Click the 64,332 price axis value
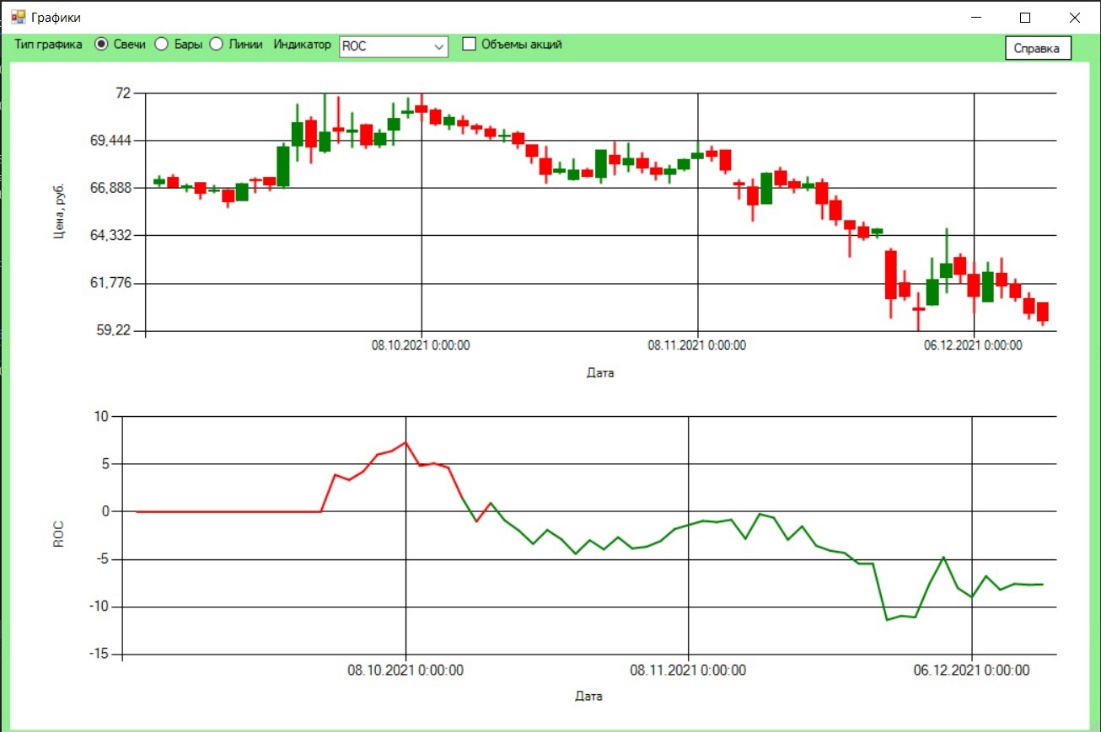This screenshot has width=1101, height=732. point(110,235)
